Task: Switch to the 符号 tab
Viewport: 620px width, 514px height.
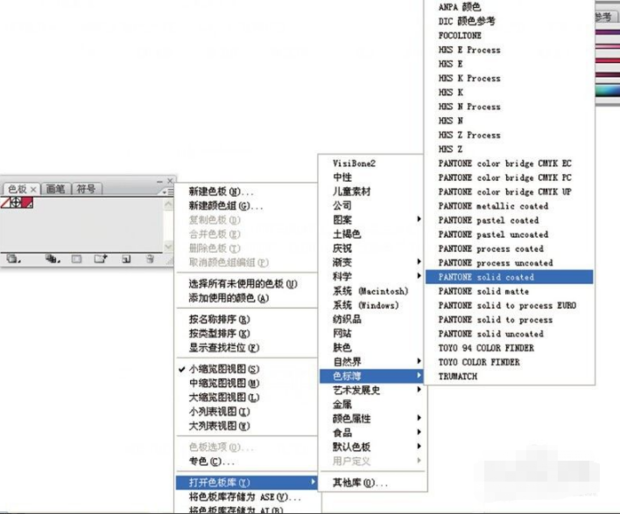Action: 87,189
